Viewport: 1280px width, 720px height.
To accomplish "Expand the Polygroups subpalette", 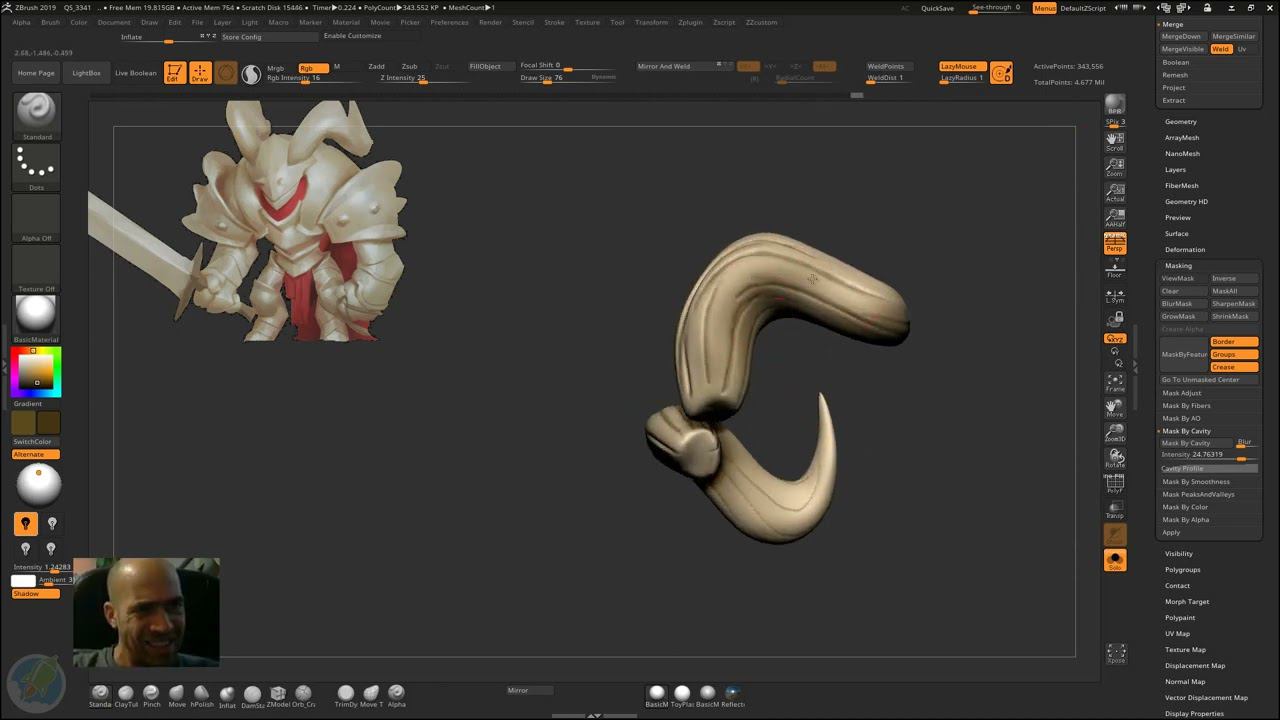I will (x=1182, y=570).
